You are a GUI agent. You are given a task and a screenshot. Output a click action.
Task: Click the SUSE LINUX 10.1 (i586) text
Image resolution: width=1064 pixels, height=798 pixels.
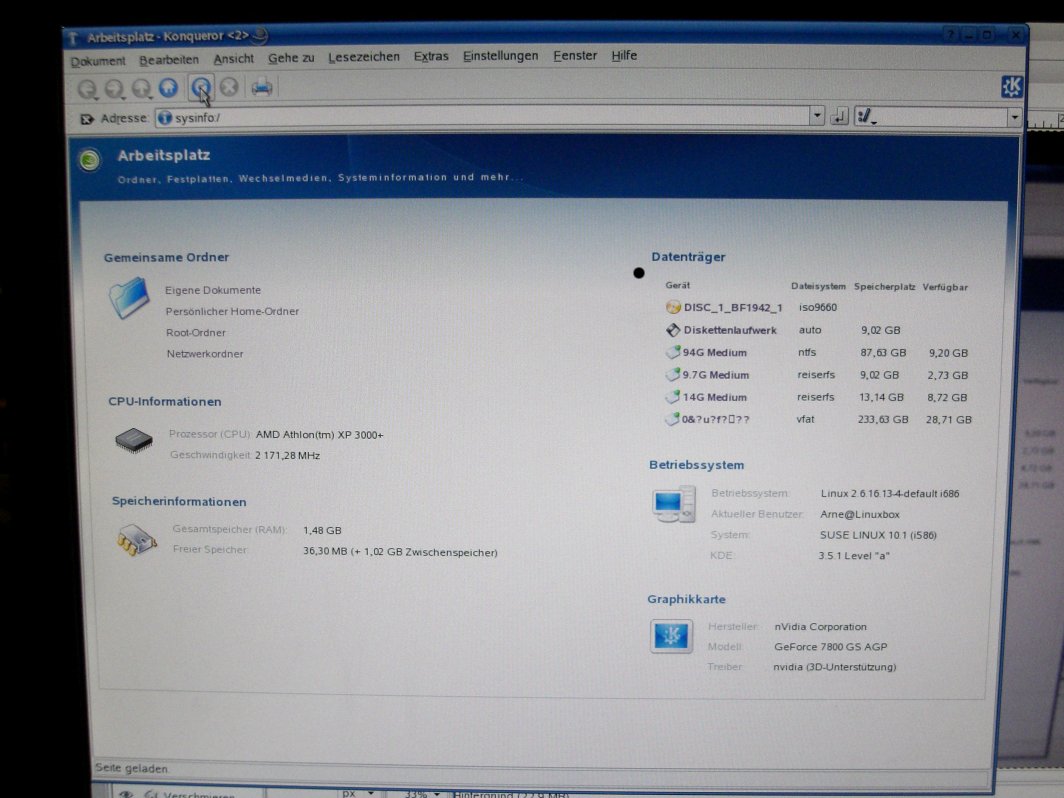point(878,535)
